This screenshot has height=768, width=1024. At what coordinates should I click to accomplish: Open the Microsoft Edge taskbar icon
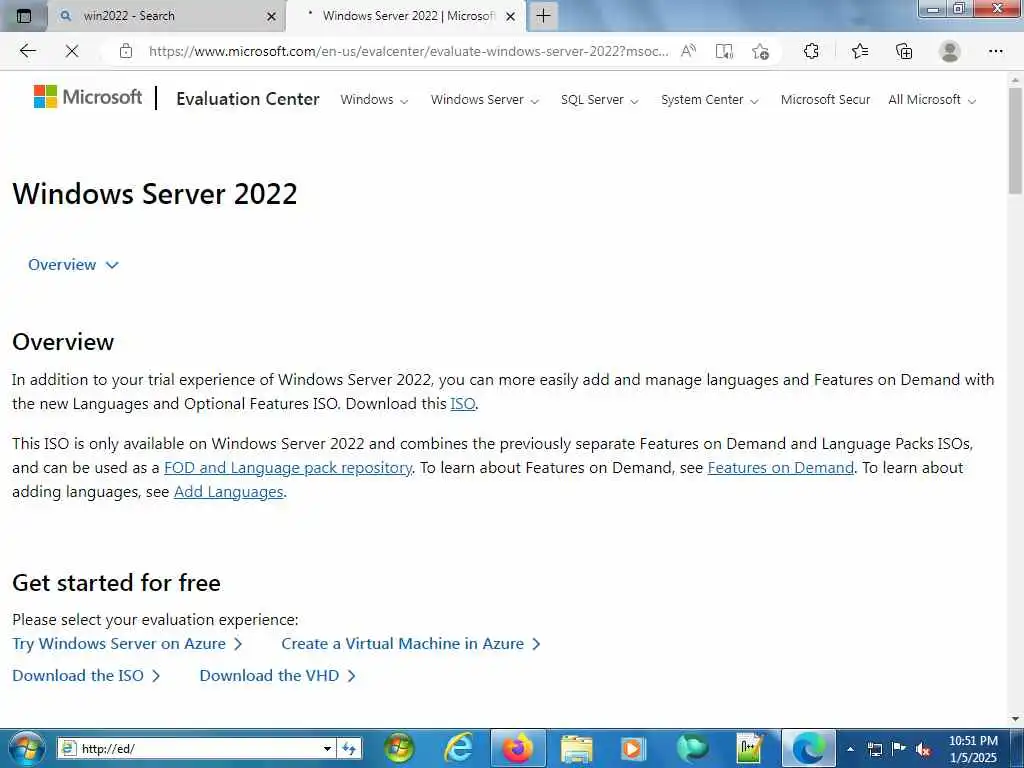(x=808, y=748)
